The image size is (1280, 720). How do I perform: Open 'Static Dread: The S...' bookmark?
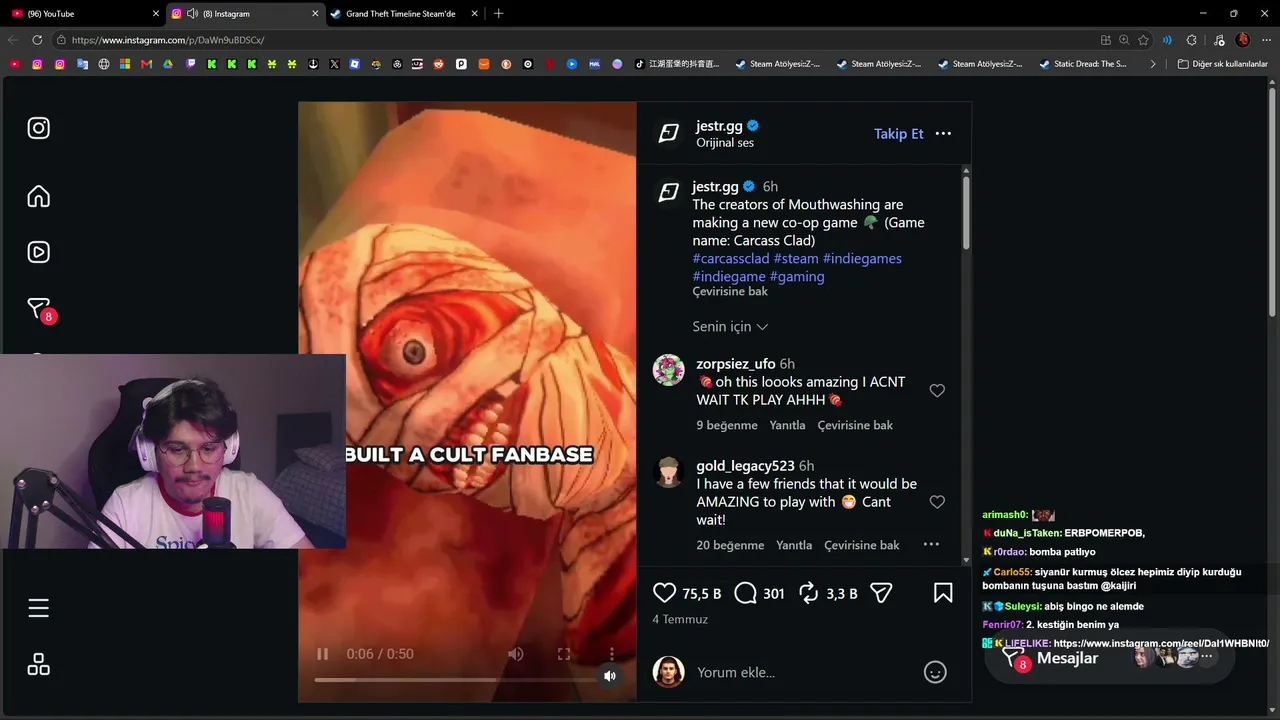(x=1084, y=64)
